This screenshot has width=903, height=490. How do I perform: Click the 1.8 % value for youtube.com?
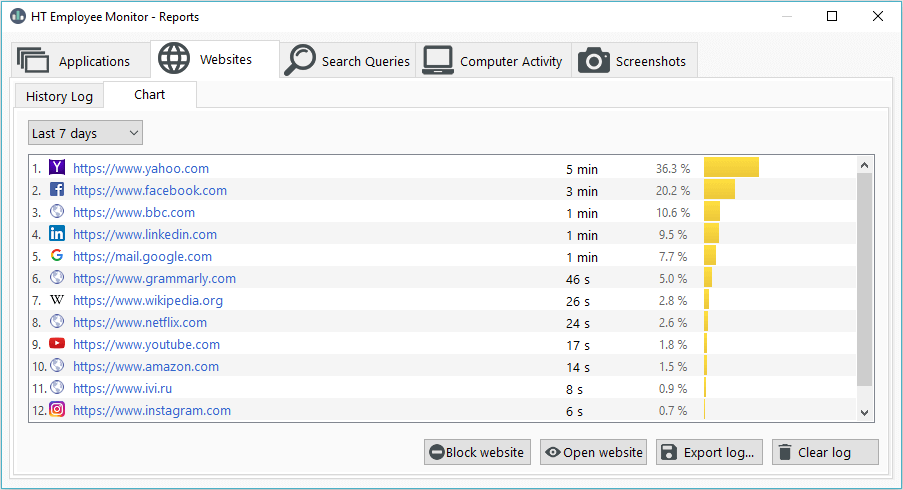(673, 344)
